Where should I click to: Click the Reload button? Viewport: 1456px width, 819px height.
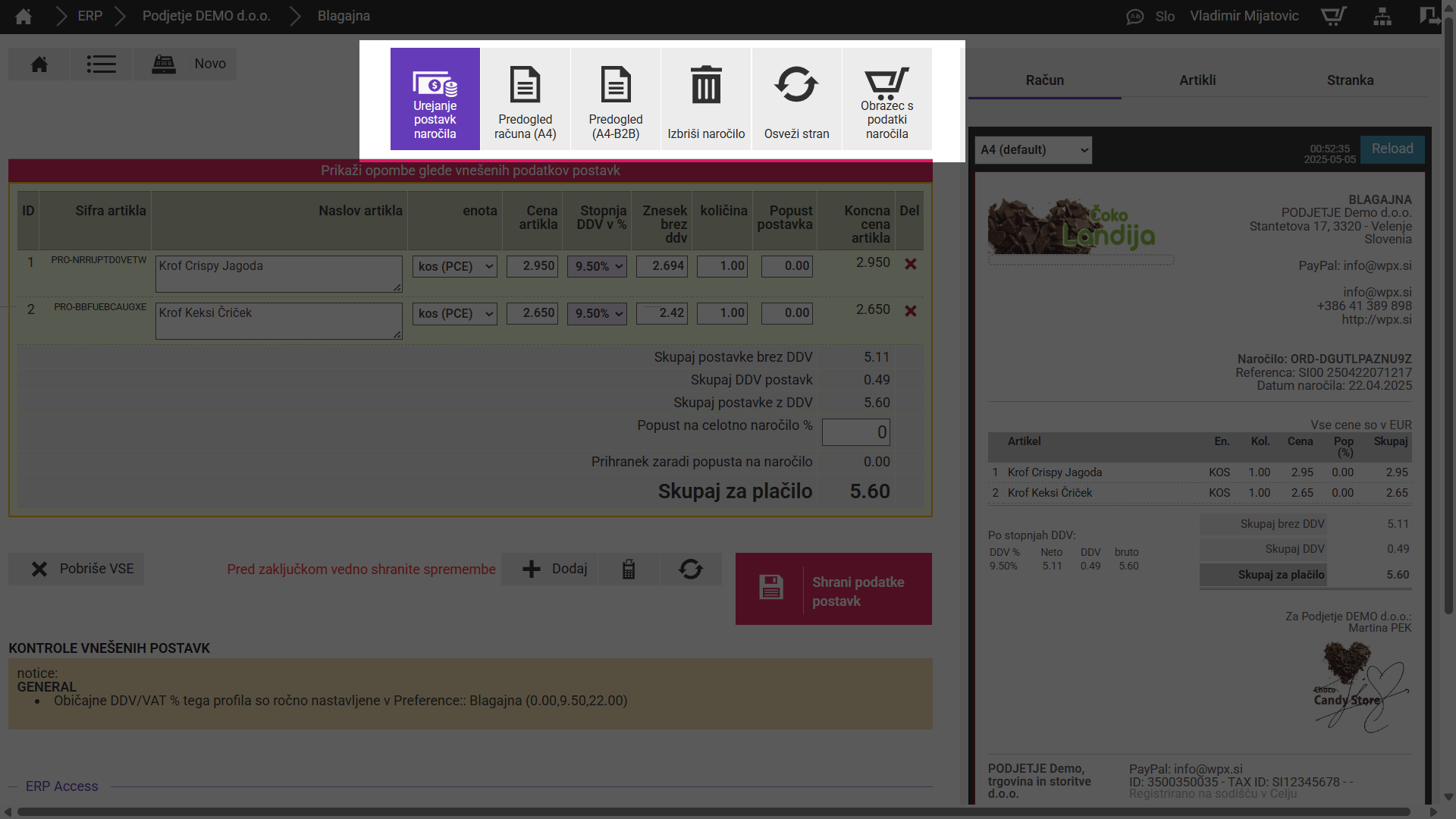(1392, 149)
